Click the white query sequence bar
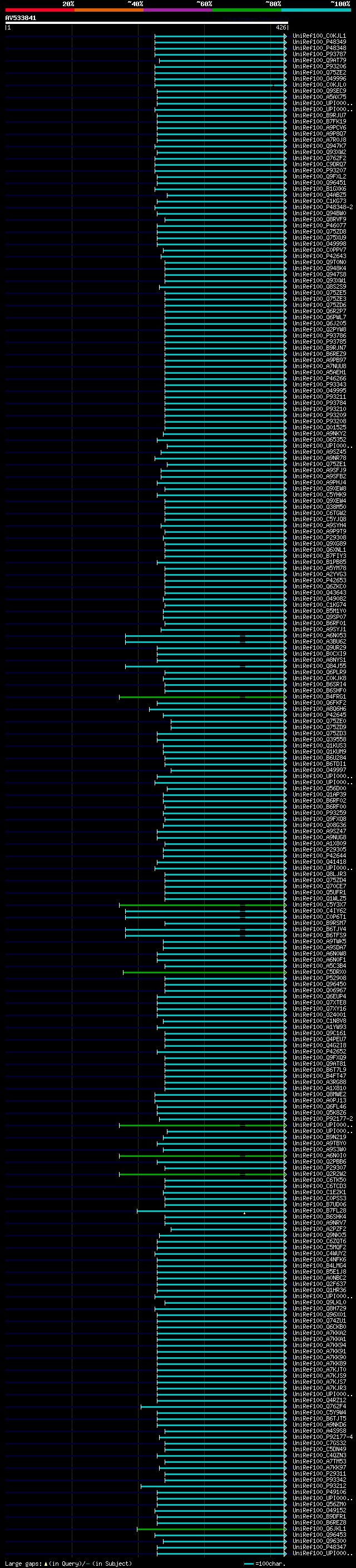Image resolution: width=356 pixels, height=1568 pixels. (x=147, y=23)
